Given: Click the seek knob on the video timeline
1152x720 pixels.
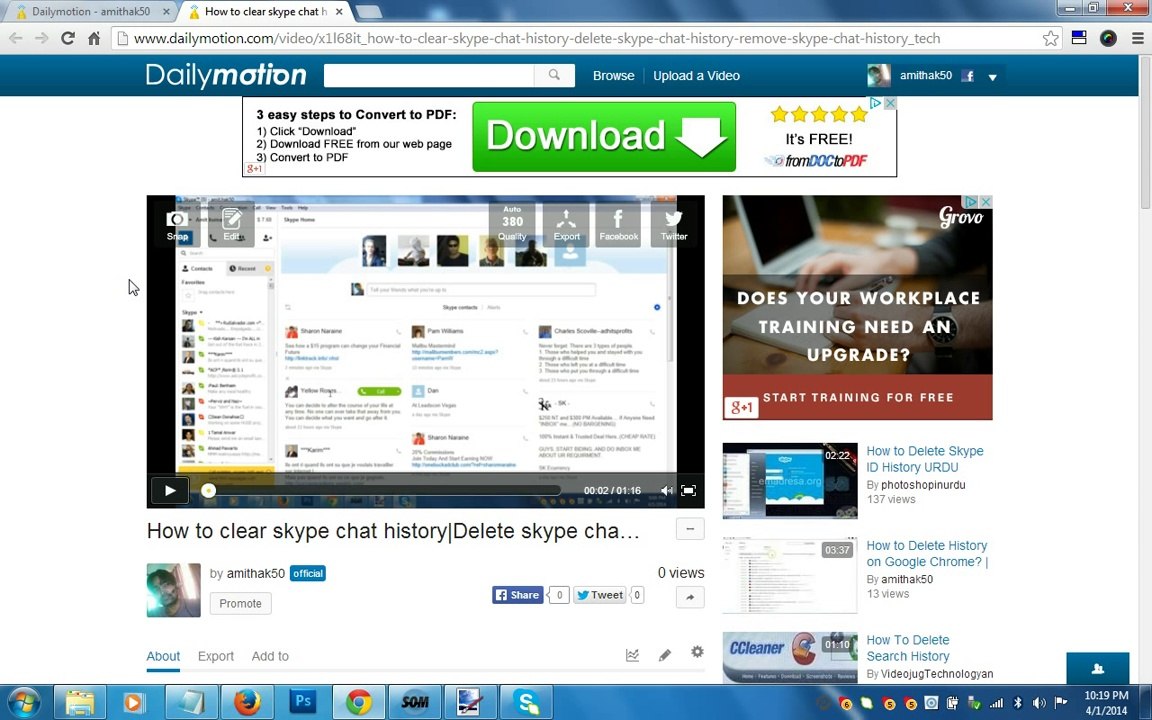Looking at the screenshot, I should [209, 490].
